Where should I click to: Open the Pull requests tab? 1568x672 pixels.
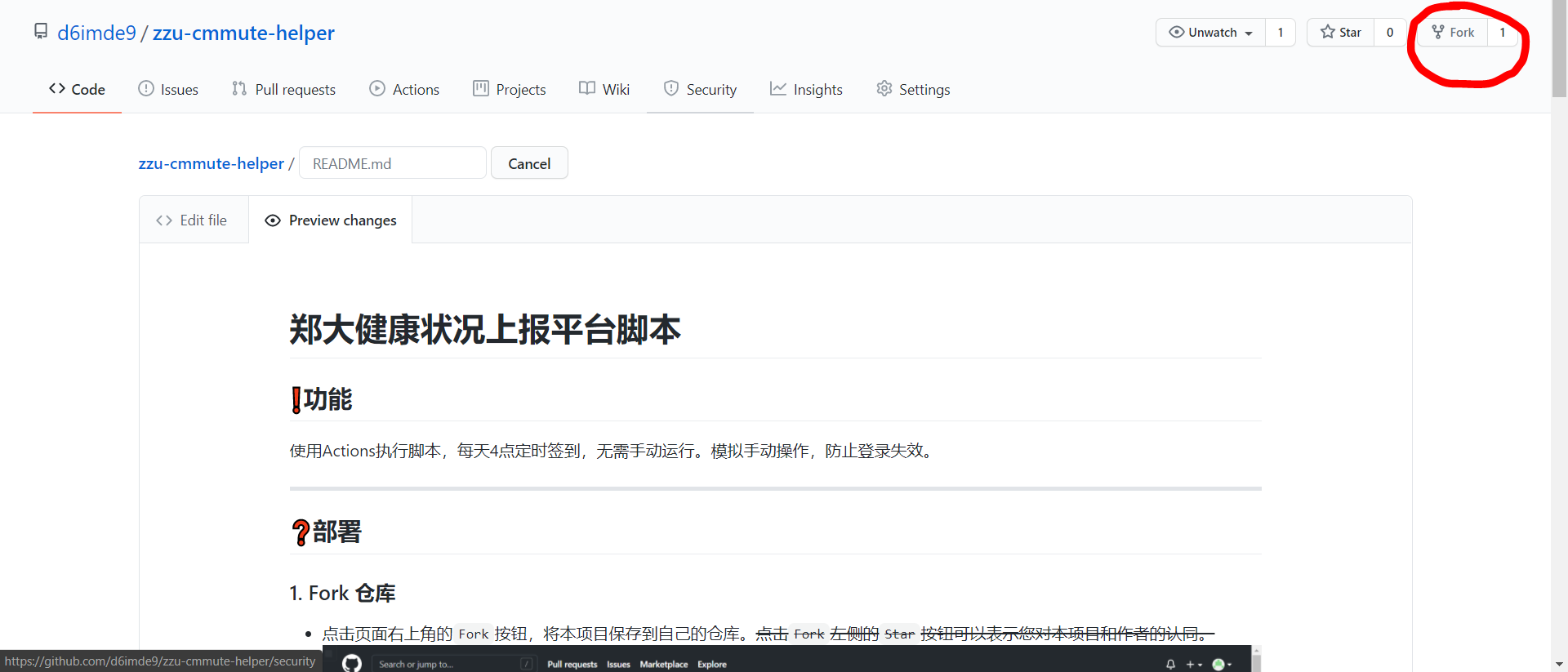point(283,89)
